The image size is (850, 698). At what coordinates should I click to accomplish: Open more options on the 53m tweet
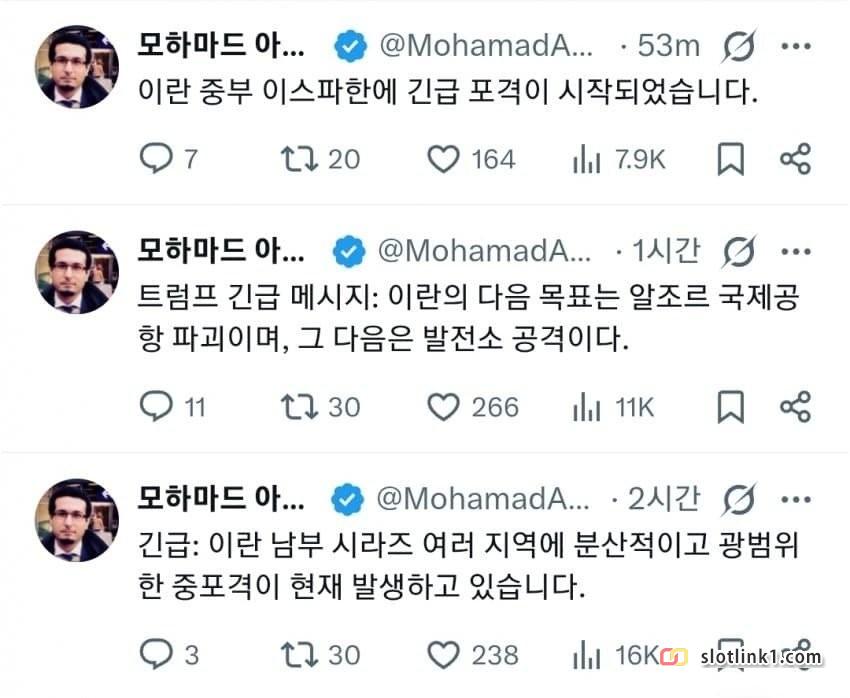[796, 46]
